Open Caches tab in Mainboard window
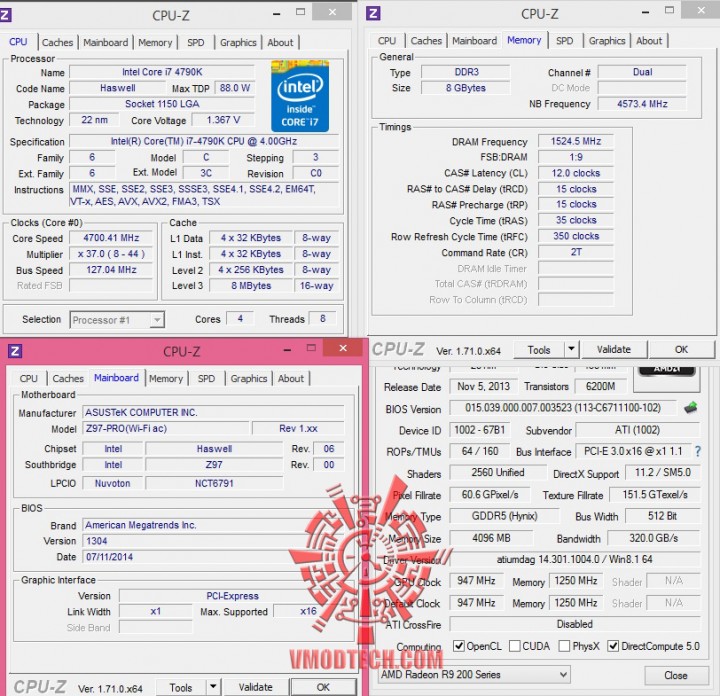This screenshot has width=720, height=696. pyautogui.click(x=68, y=378)
